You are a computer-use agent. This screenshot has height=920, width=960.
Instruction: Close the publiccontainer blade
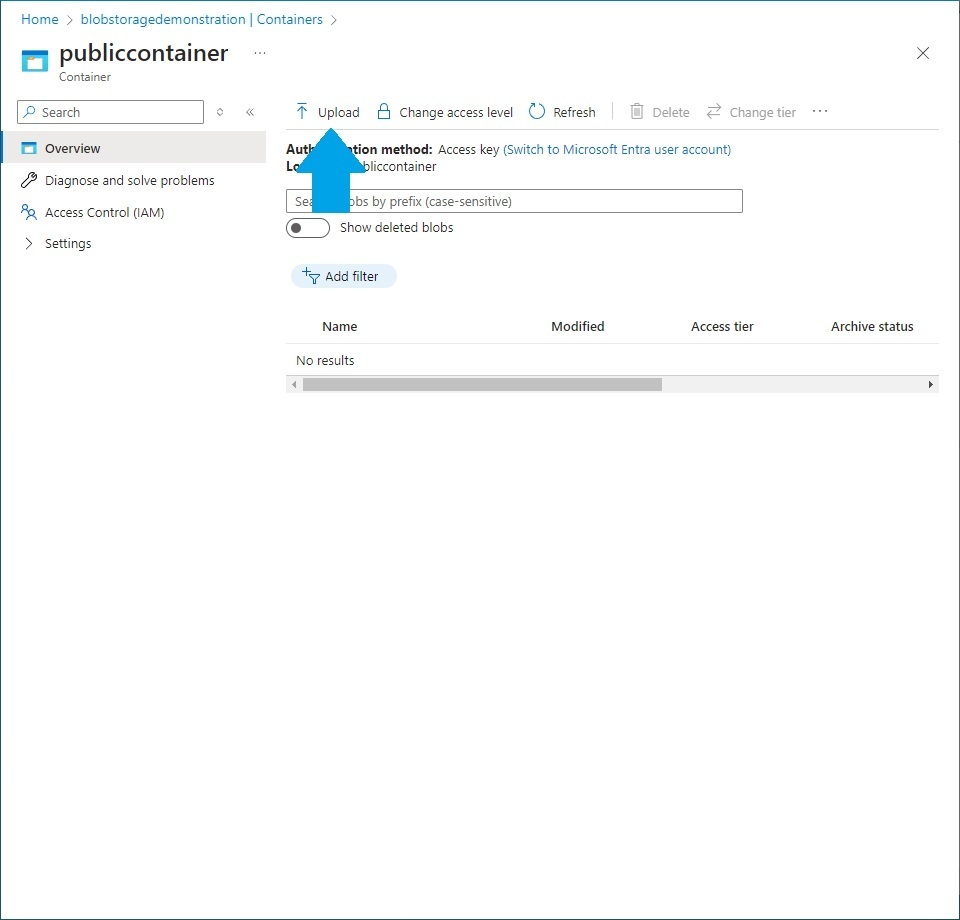point(923,53)
